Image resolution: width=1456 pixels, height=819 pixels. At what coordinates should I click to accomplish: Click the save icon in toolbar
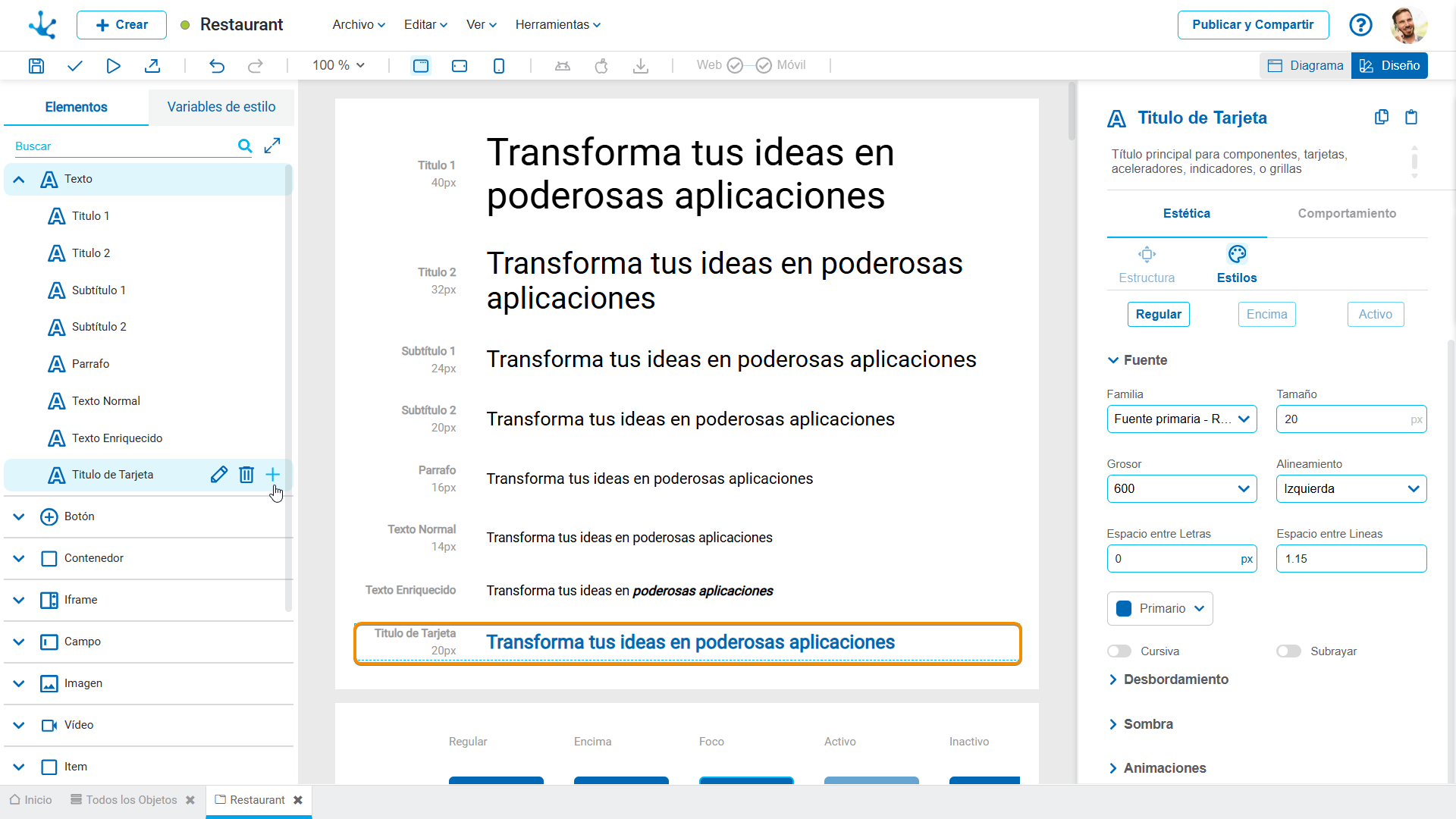(x=36, y=66)
